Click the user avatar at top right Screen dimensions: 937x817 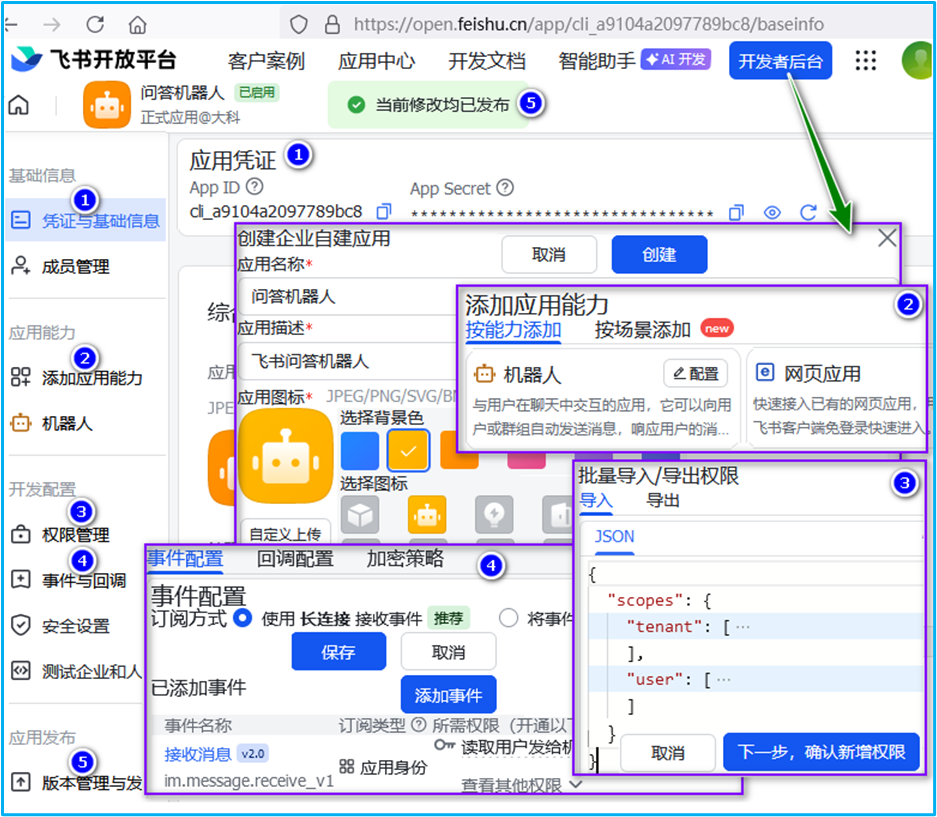pos(917,60)
